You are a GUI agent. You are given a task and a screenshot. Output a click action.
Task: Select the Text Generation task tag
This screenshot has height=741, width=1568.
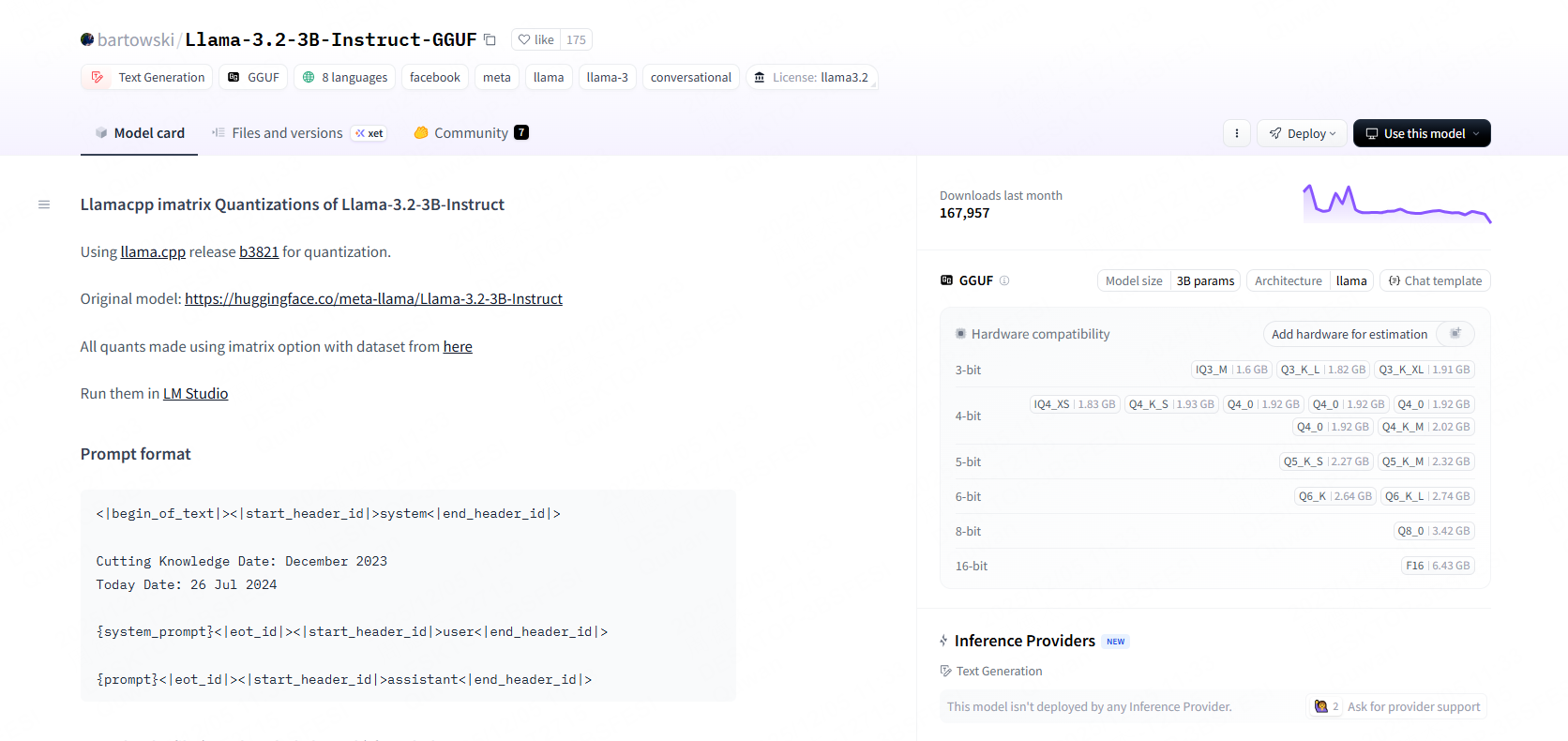pyautogui.click(x=147, y=77)
